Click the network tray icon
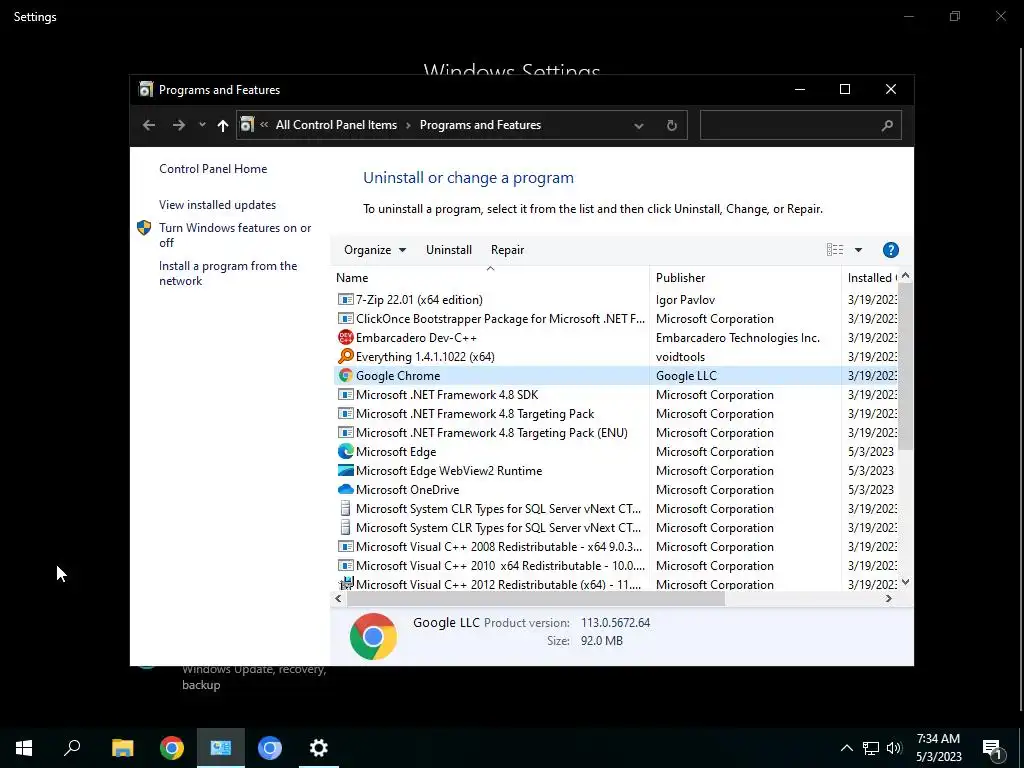The width and height of the screenshot is (1024, 768). [871, 748]
